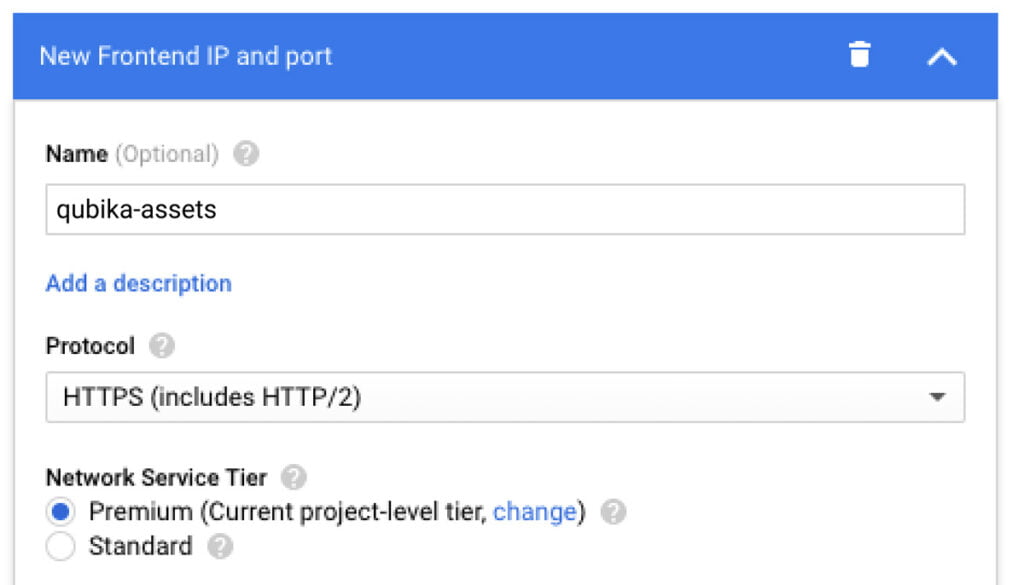Click inside the qubika-assets name field

tap(400, 209)
